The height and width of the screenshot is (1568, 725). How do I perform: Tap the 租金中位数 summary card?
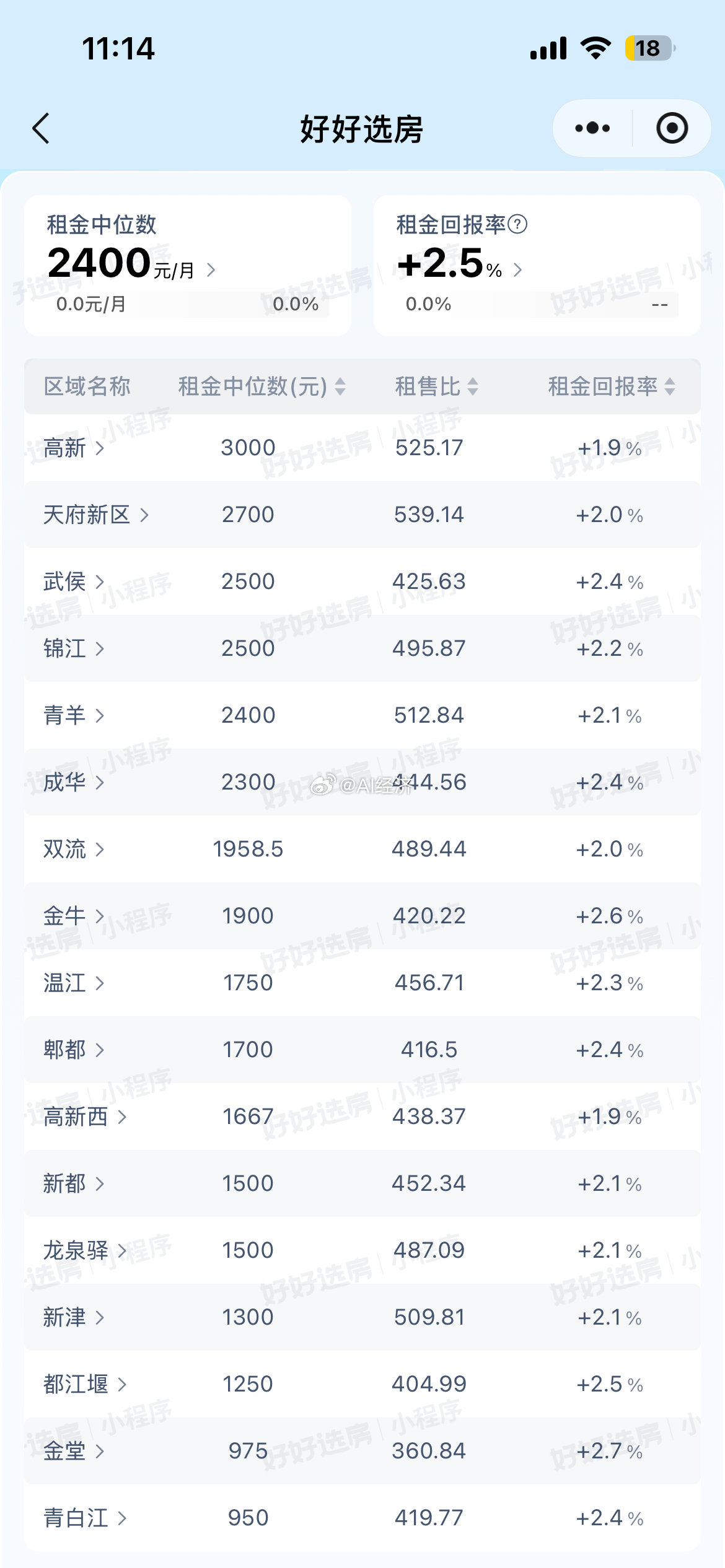tap(188, 266)
